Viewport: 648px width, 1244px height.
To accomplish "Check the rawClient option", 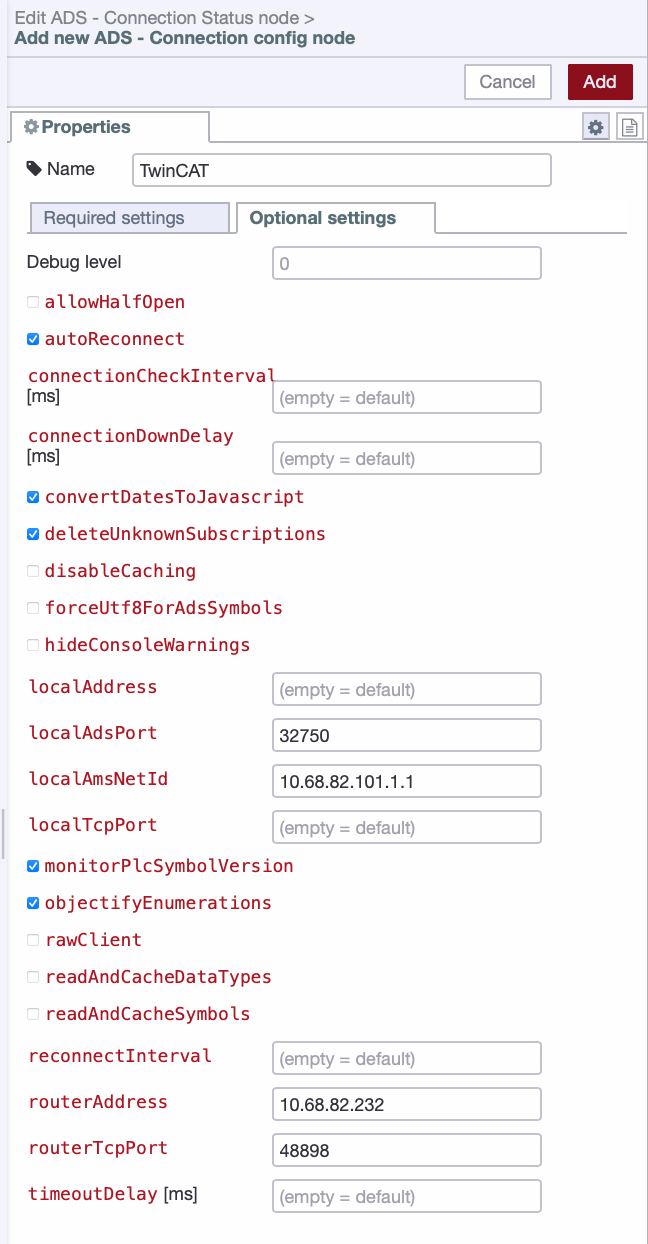I will coord(32,939).
